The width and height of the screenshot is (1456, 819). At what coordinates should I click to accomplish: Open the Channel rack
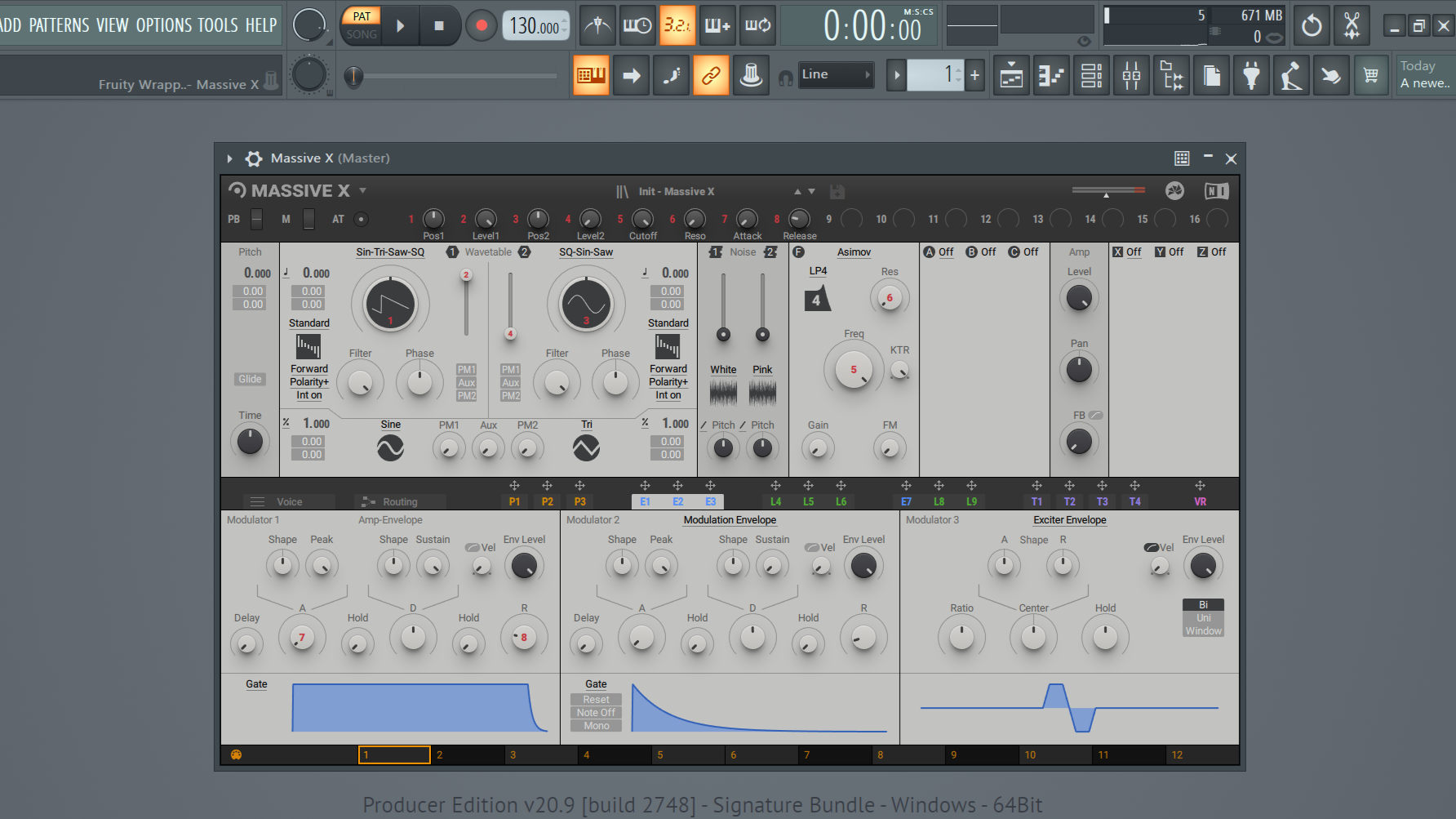point(1091,77)
